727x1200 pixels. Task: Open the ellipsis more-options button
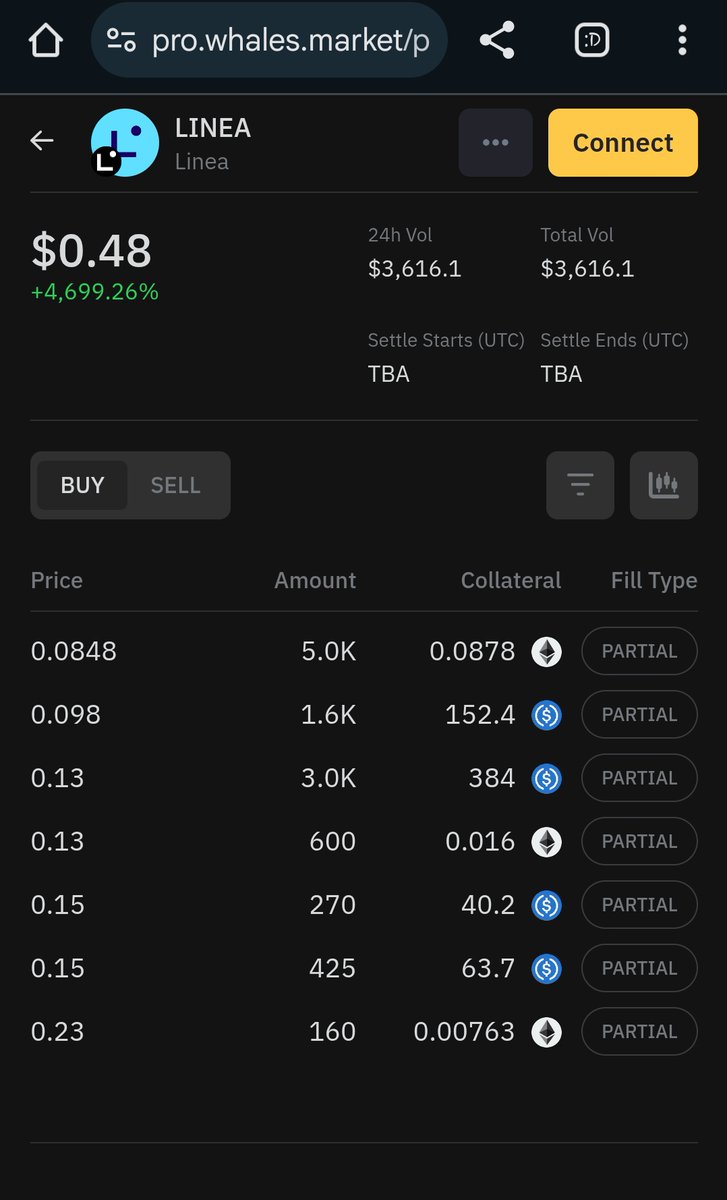pos(495,143)
